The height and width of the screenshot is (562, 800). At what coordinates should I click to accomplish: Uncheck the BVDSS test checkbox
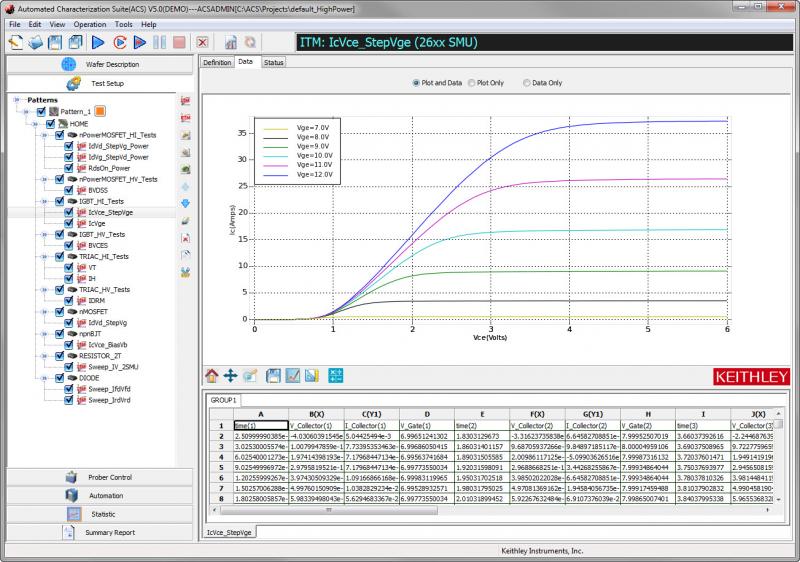(69, 190)
